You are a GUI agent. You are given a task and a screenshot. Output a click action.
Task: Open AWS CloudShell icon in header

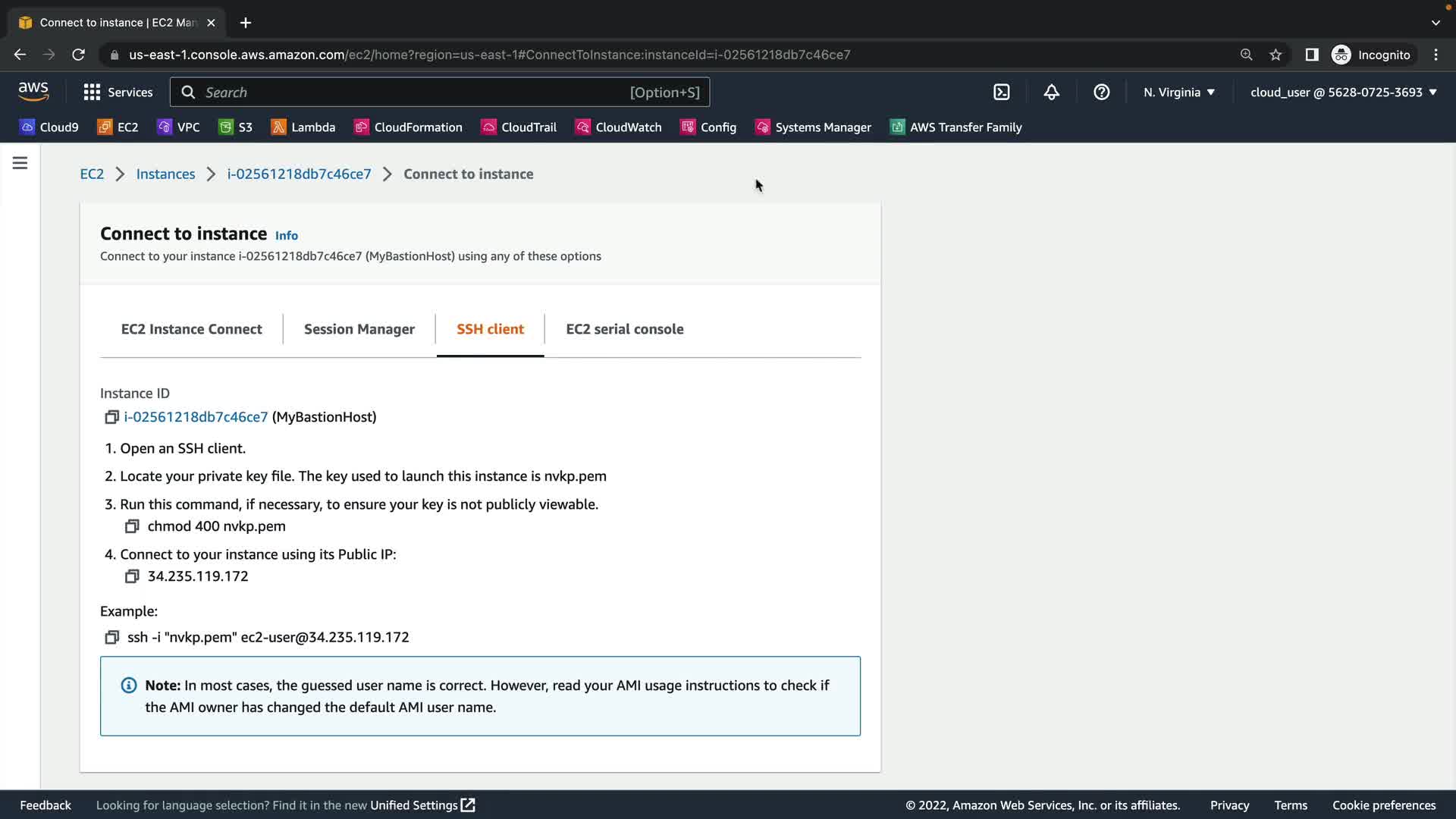[1001, 92]
